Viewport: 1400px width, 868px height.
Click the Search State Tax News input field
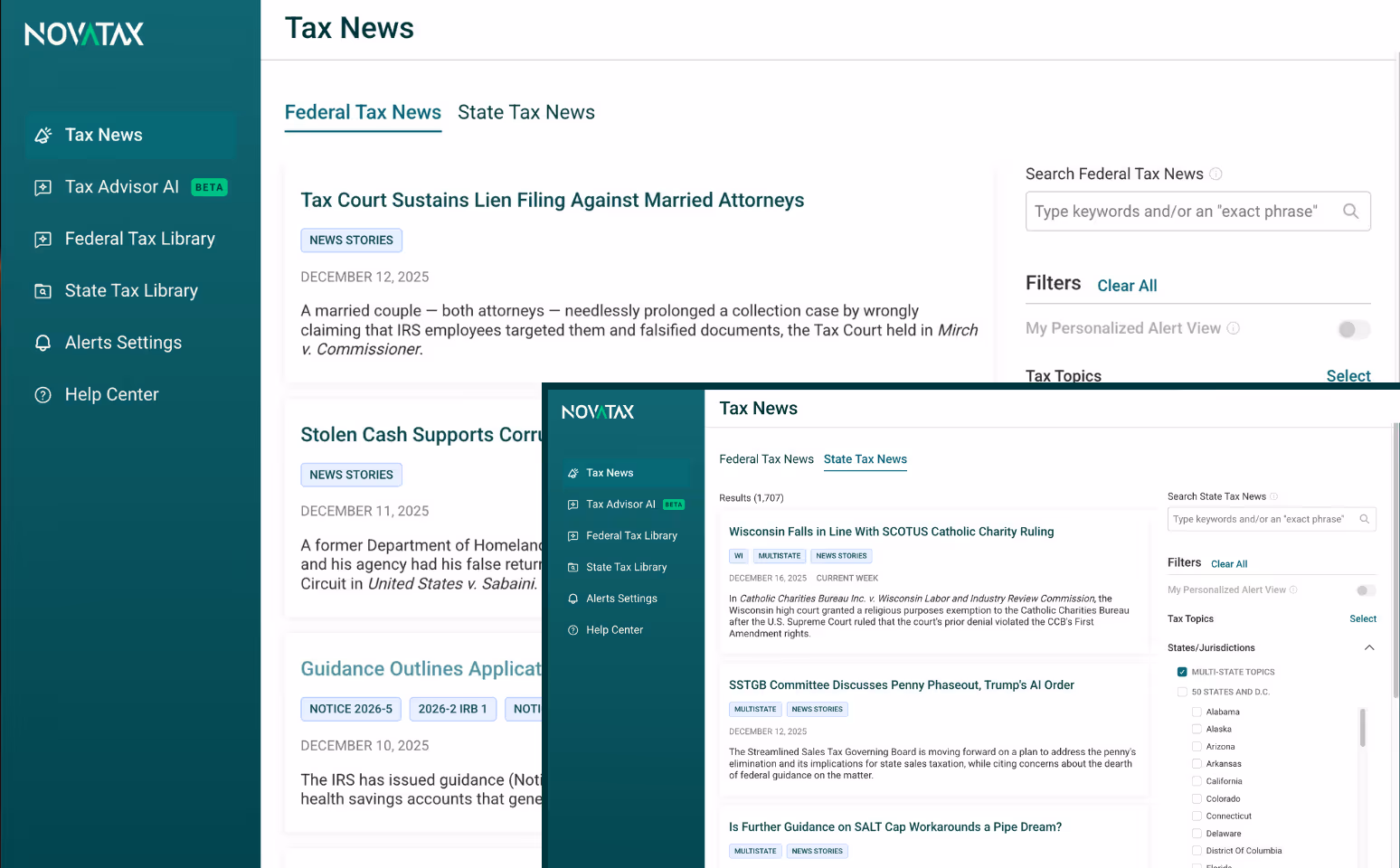1272,519
